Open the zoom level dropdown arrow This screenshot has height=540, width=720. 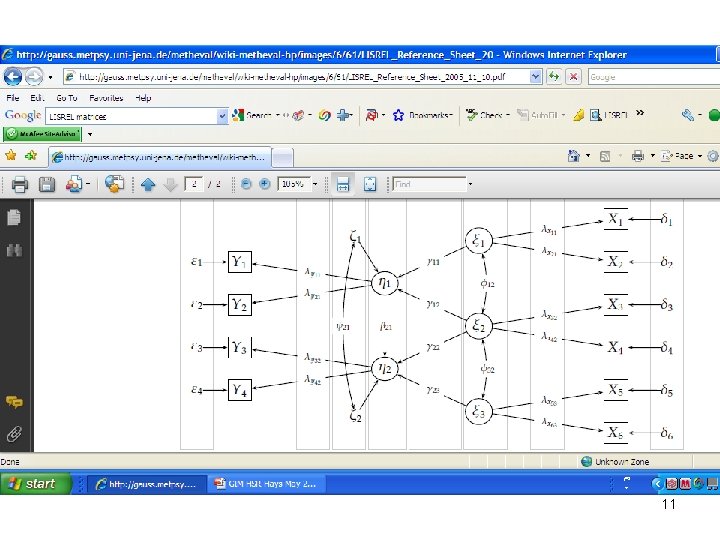tap(315, 185)
